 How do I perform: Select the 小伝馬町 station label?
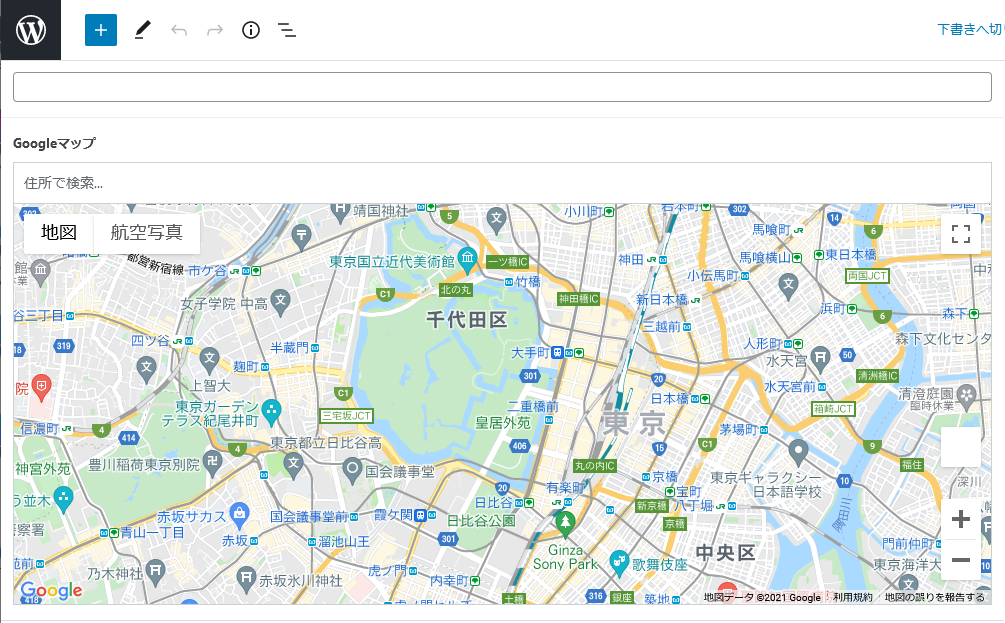click(713, 276)
